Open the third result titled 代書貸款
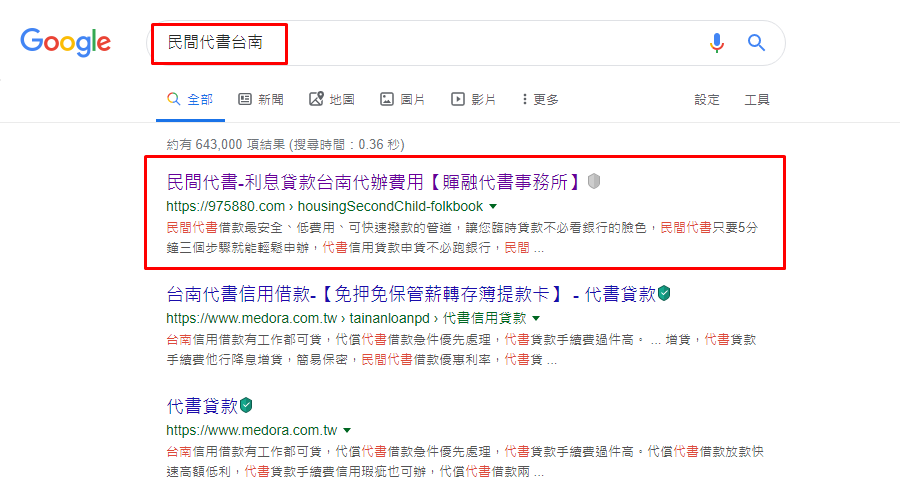The height and width of the screenshot is (492, 900). (202, 406)
